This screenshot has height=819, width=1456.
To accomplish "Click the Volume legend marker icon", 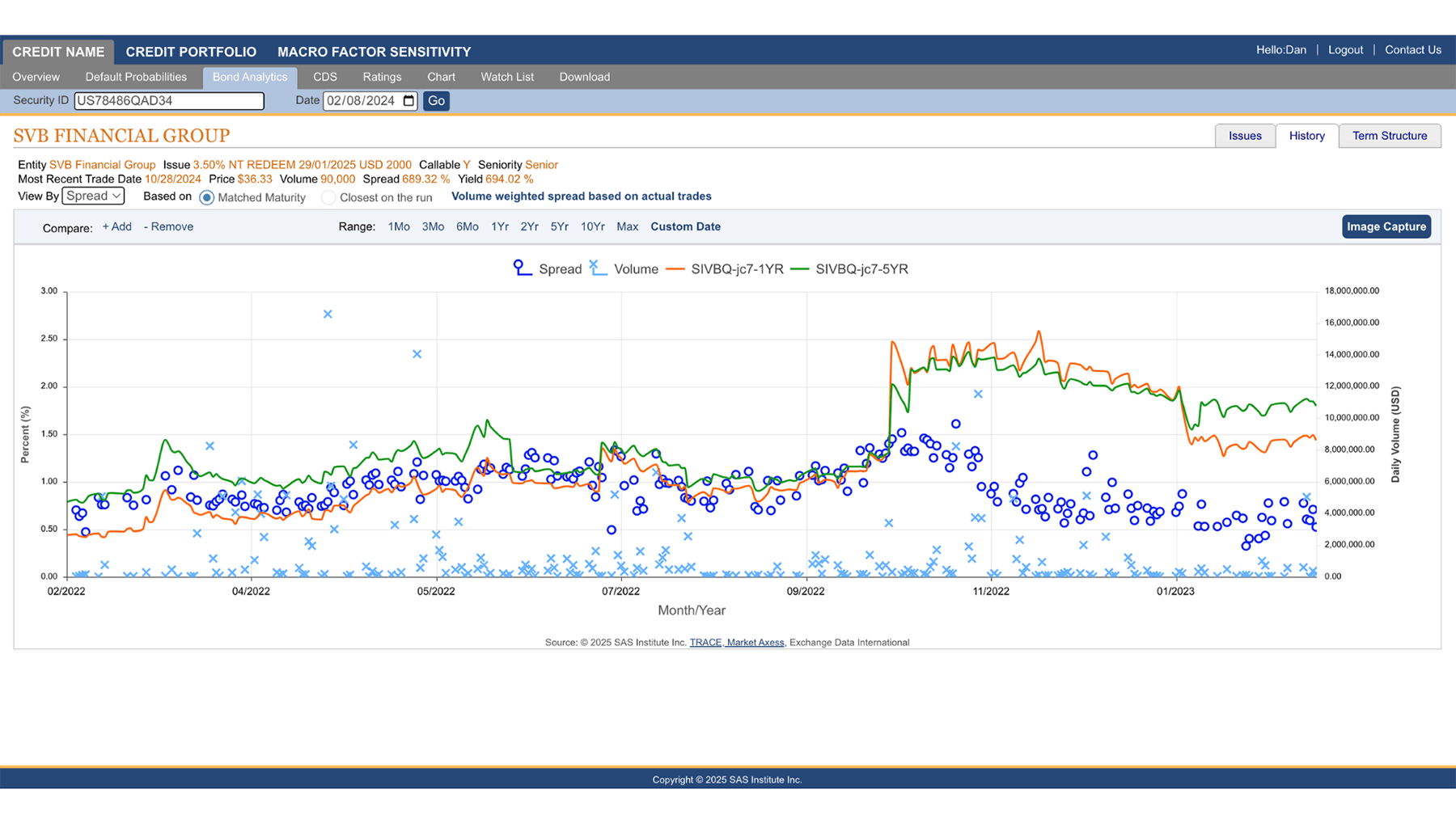I will 598,268.
